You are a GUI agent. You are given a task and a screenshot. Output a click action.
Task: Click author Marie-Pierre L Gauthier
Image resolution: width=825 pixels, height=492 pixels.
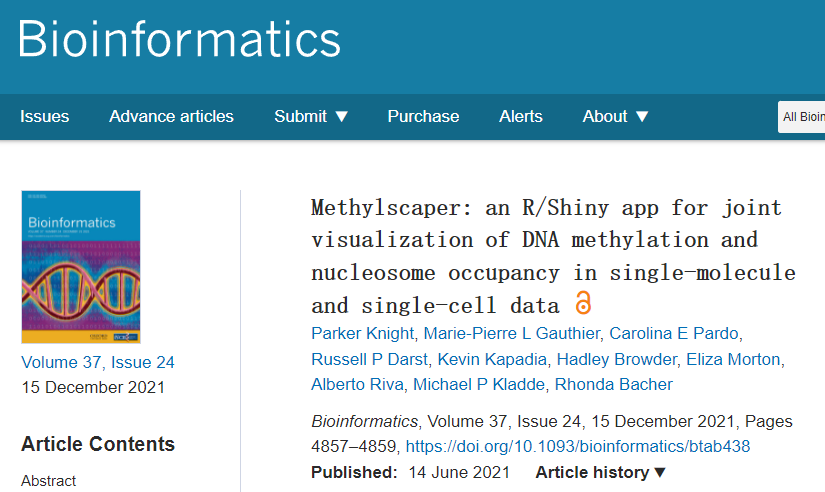(x=511, y=333)
